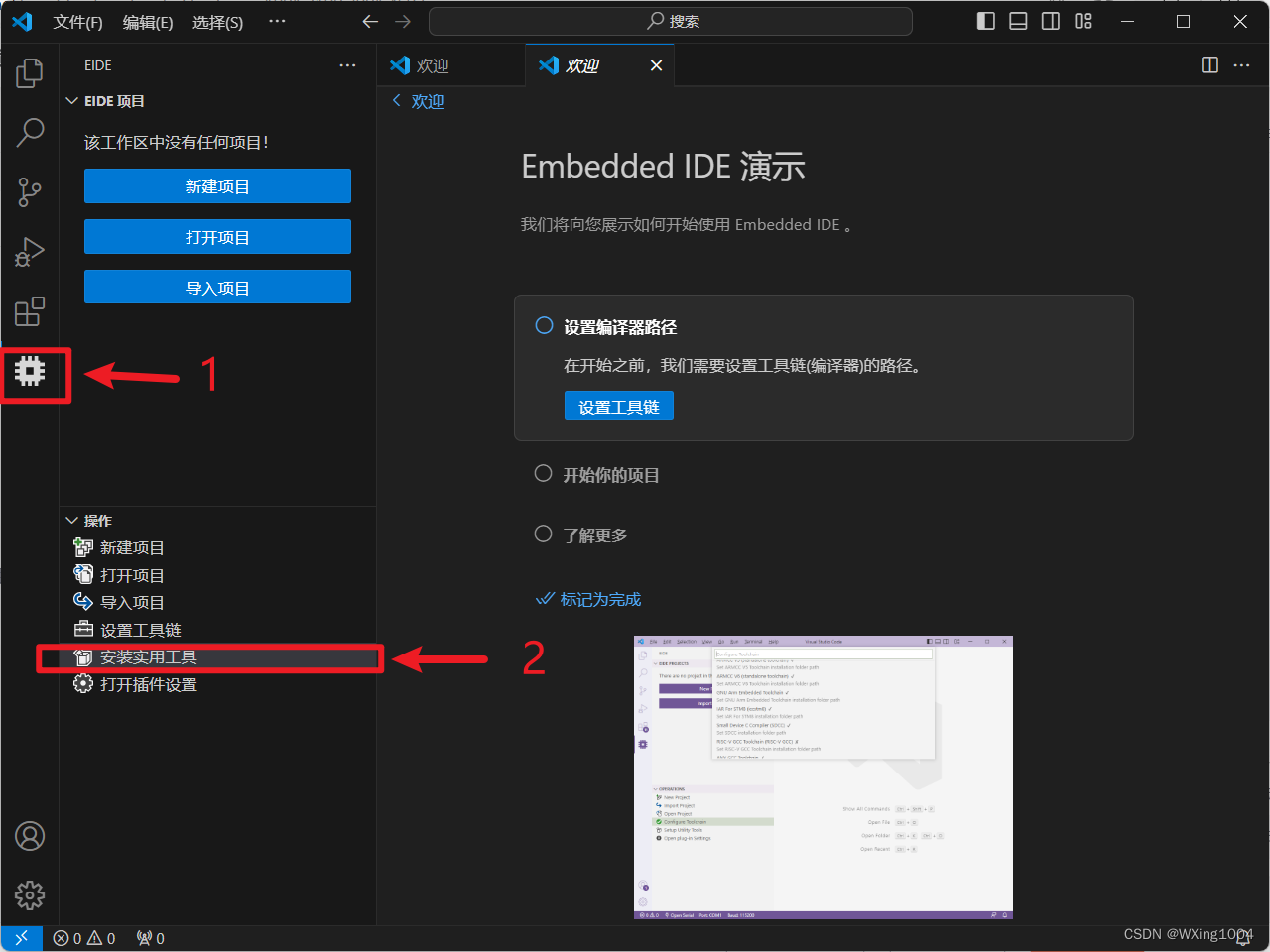Collapse the EIDE 项目 section

tap(70, 100)
